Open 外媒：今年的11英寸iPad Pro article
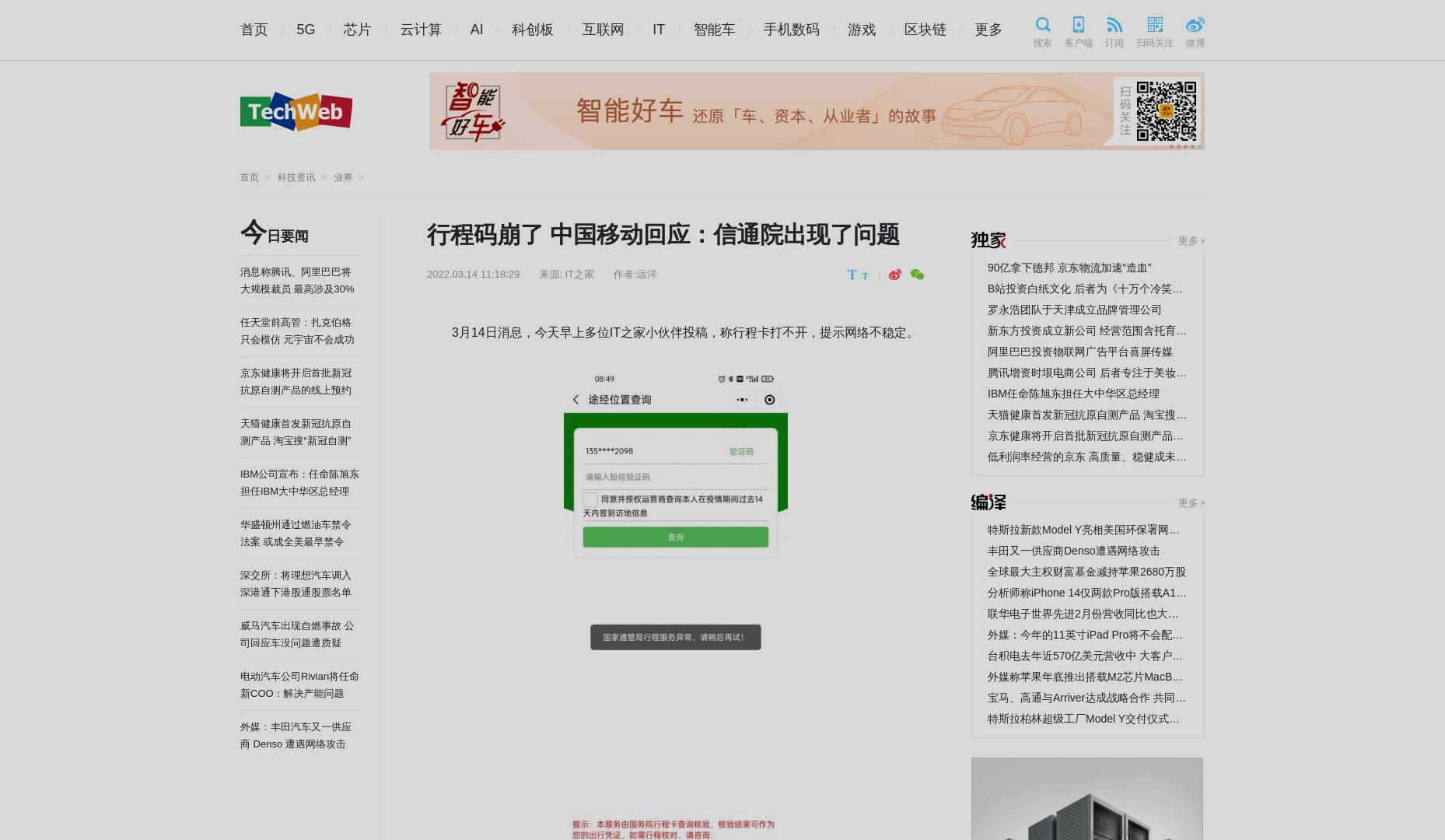The height and width of the screenshot is (840, 1445). click(1085, 635)
